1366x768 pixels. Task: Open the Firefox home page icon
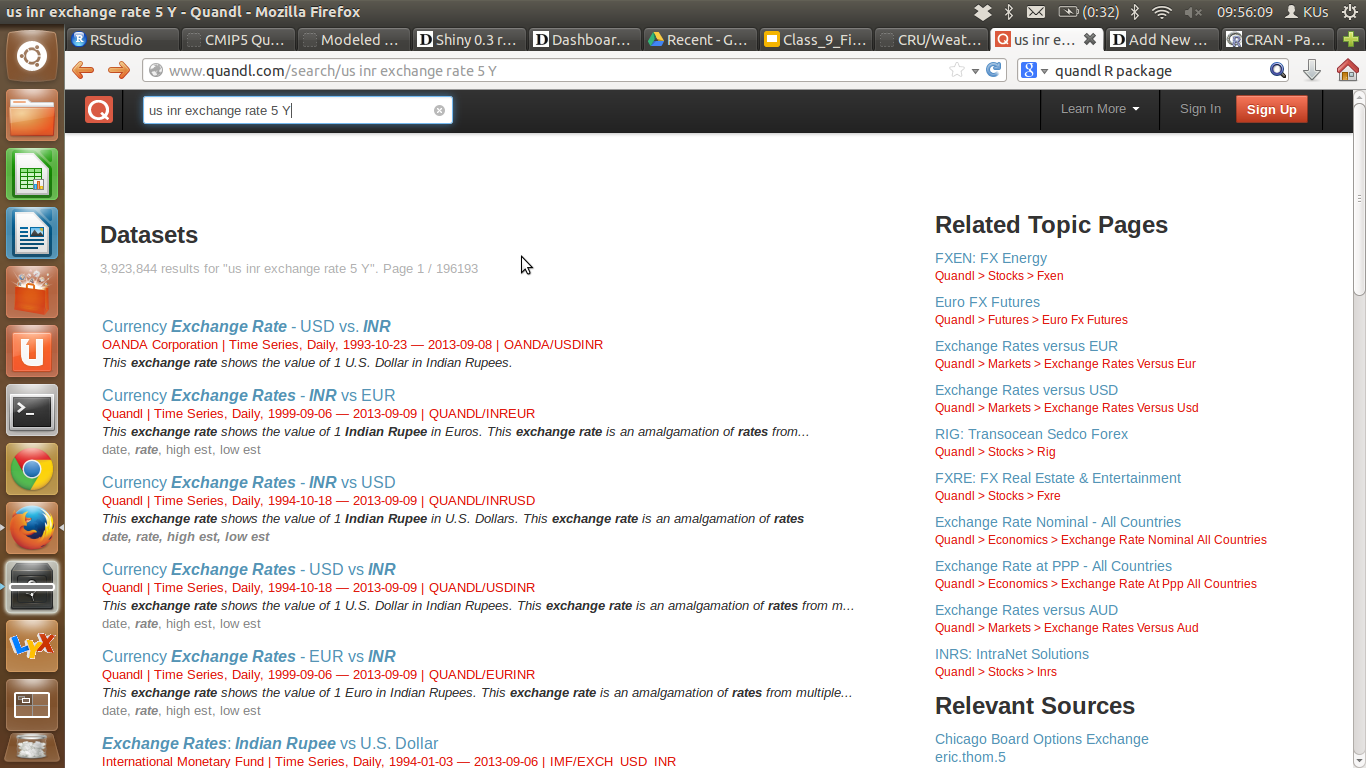tap(1347, 70)
